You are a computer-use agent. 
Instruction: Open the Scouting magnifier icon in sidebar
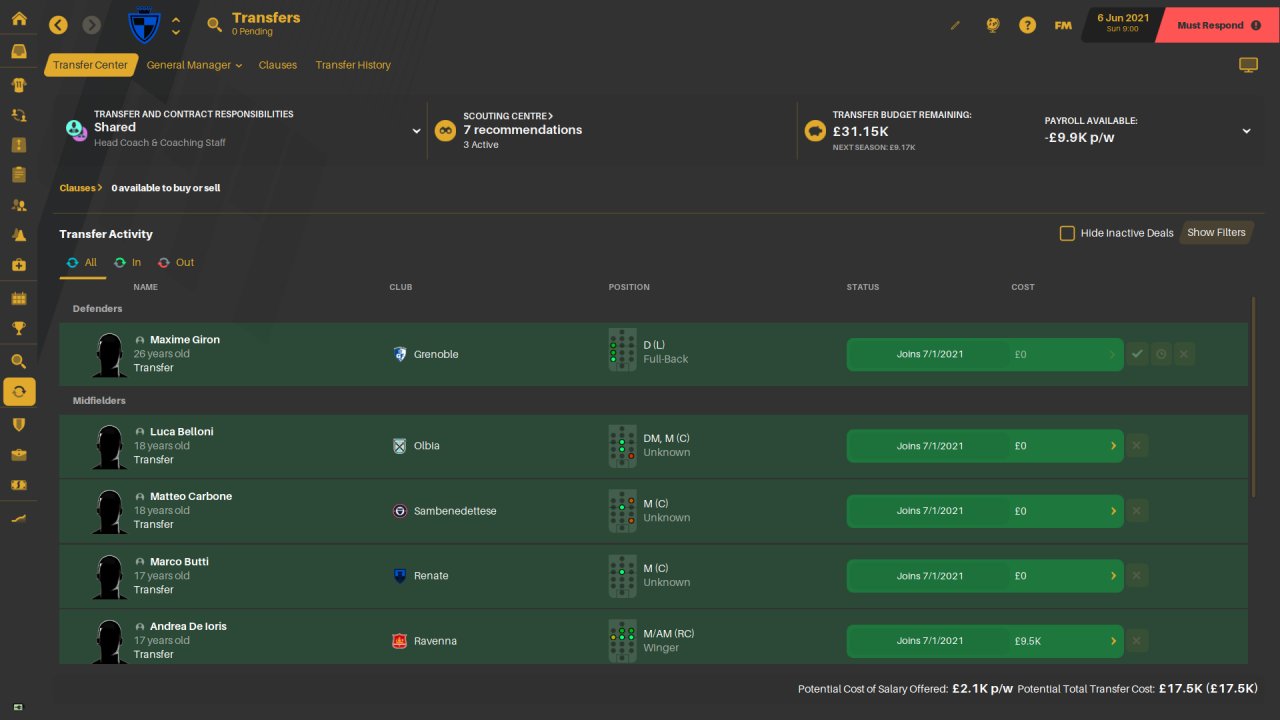coord(19,361)
